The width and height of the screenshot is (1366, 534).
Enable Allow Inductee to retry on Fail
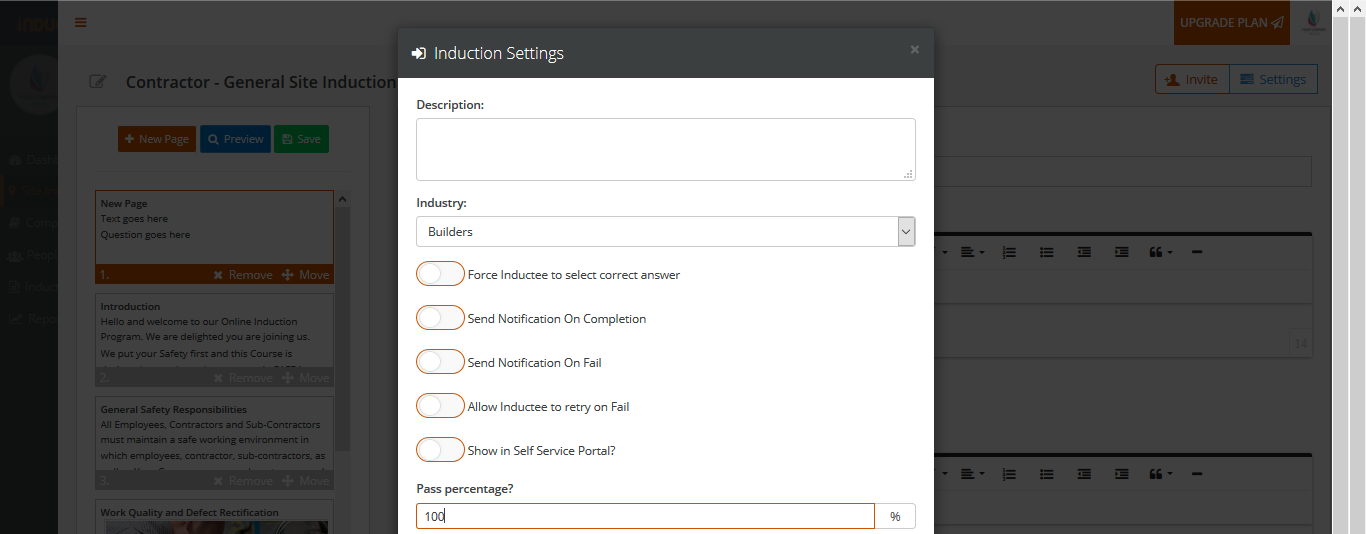440,406
